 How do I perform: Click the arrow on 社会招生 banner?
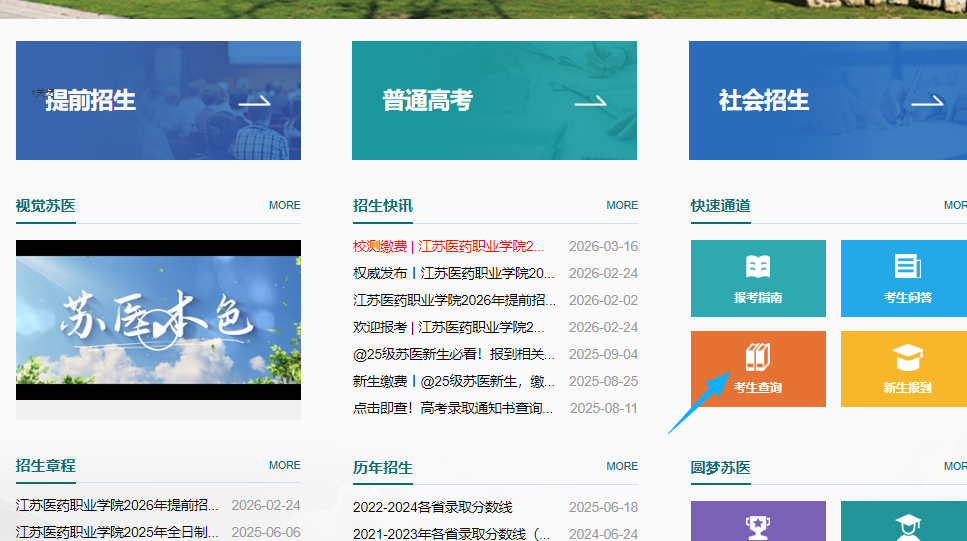(927, 101)
